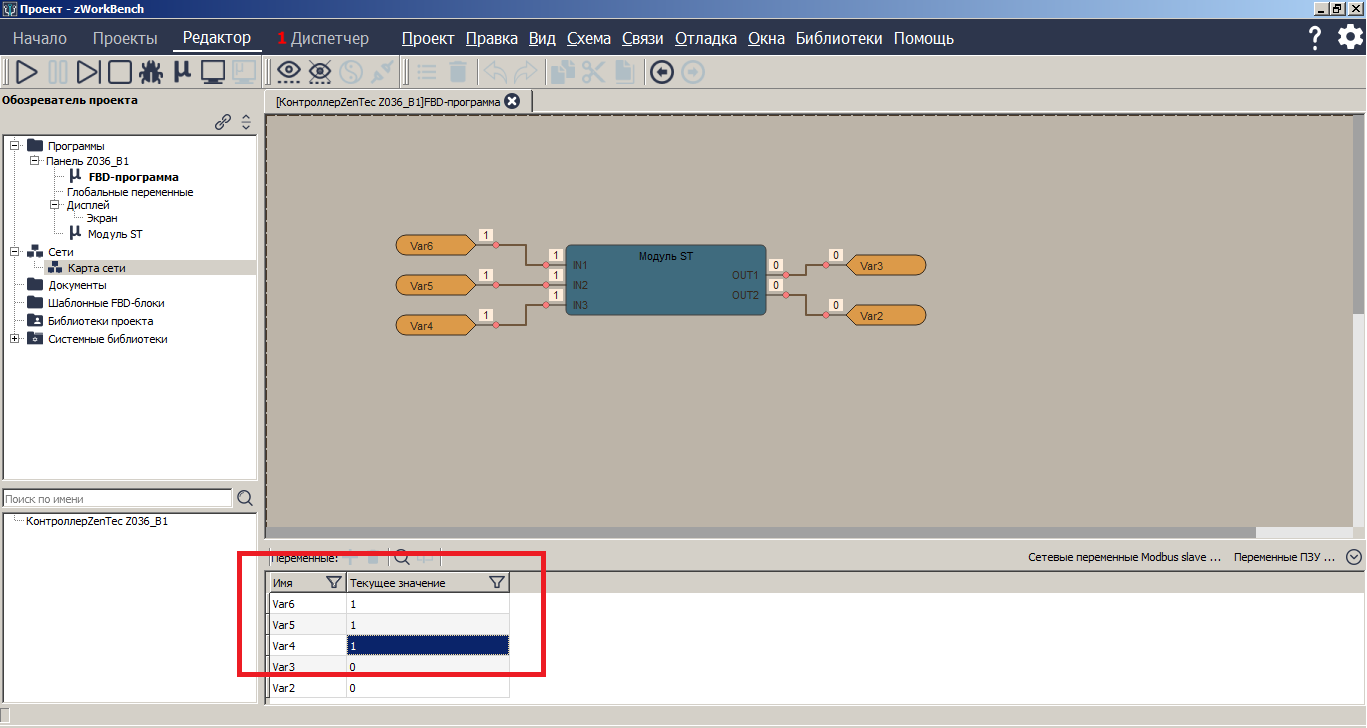
Task: Open the Отладка menu
Action: [x=705, y=37]
